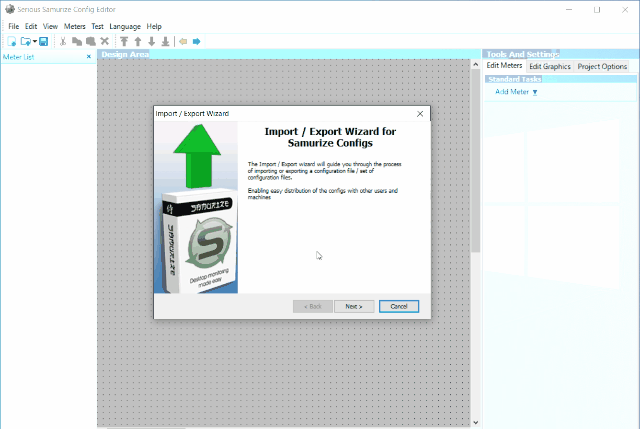The width and height of the screenshot is (640, 429).
Task: Click the Move to top arrow icon
Action: click(x=124, y=41)
